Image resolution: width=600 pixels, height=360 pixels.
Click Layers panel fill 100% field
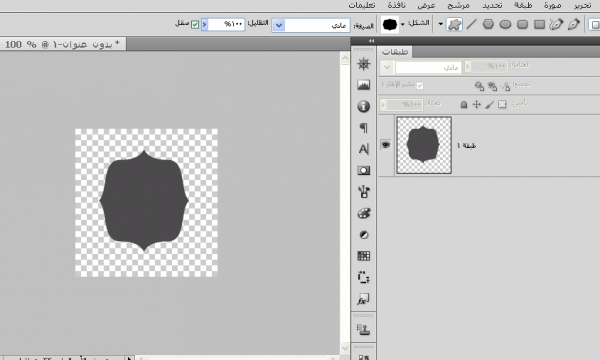(404, 104)
